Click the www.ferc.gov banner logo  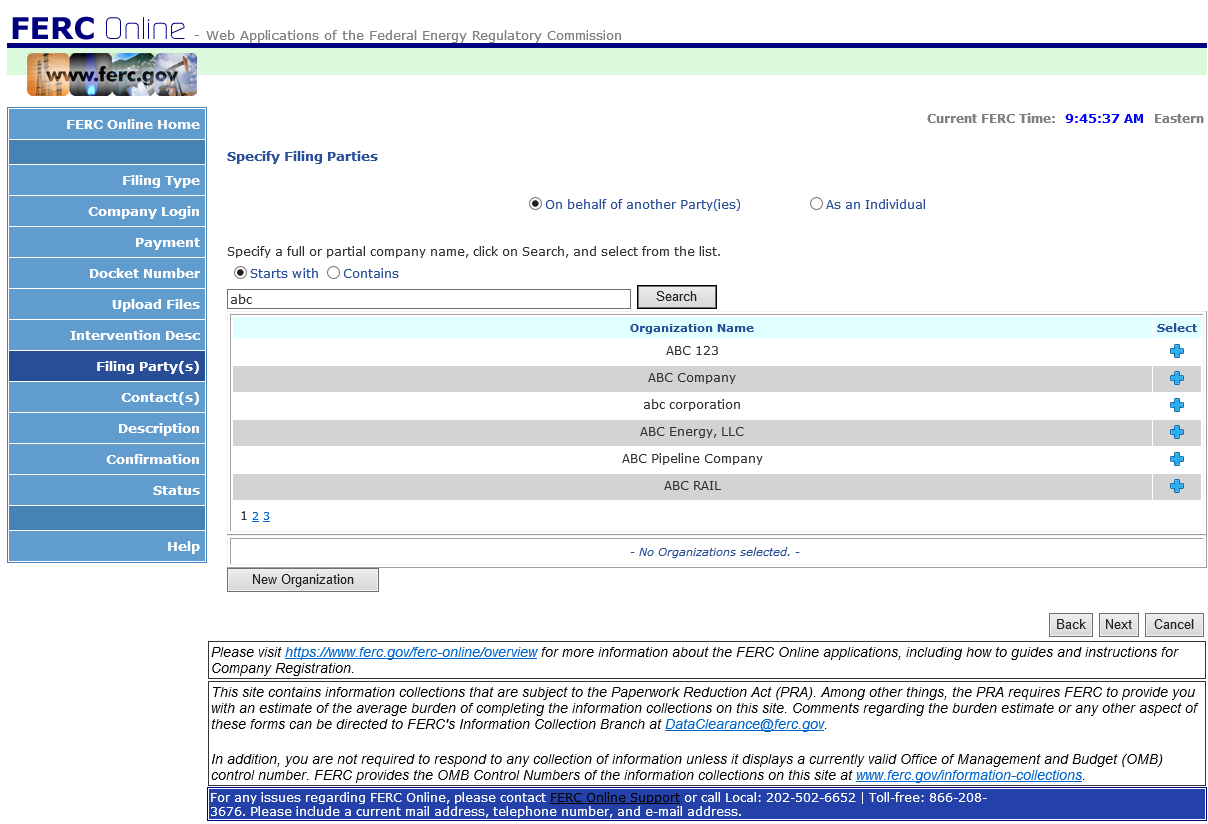[x=112, y=75]
